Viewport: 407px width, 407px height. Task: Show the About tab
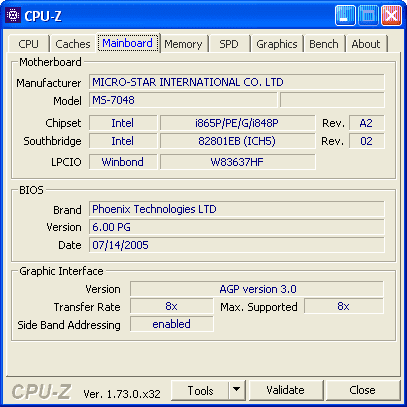[x=366, y=44]
